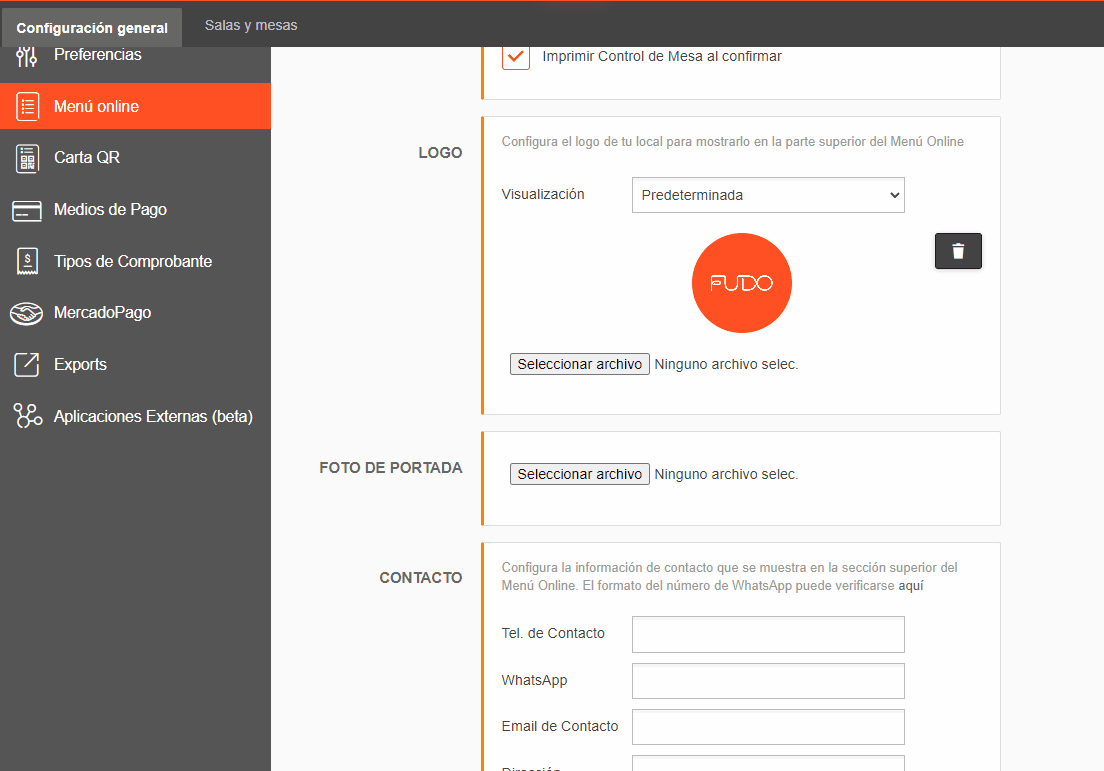
Task: Toggle Imprimir Control de Mesa al confirmar
Action: coord(516,56)
